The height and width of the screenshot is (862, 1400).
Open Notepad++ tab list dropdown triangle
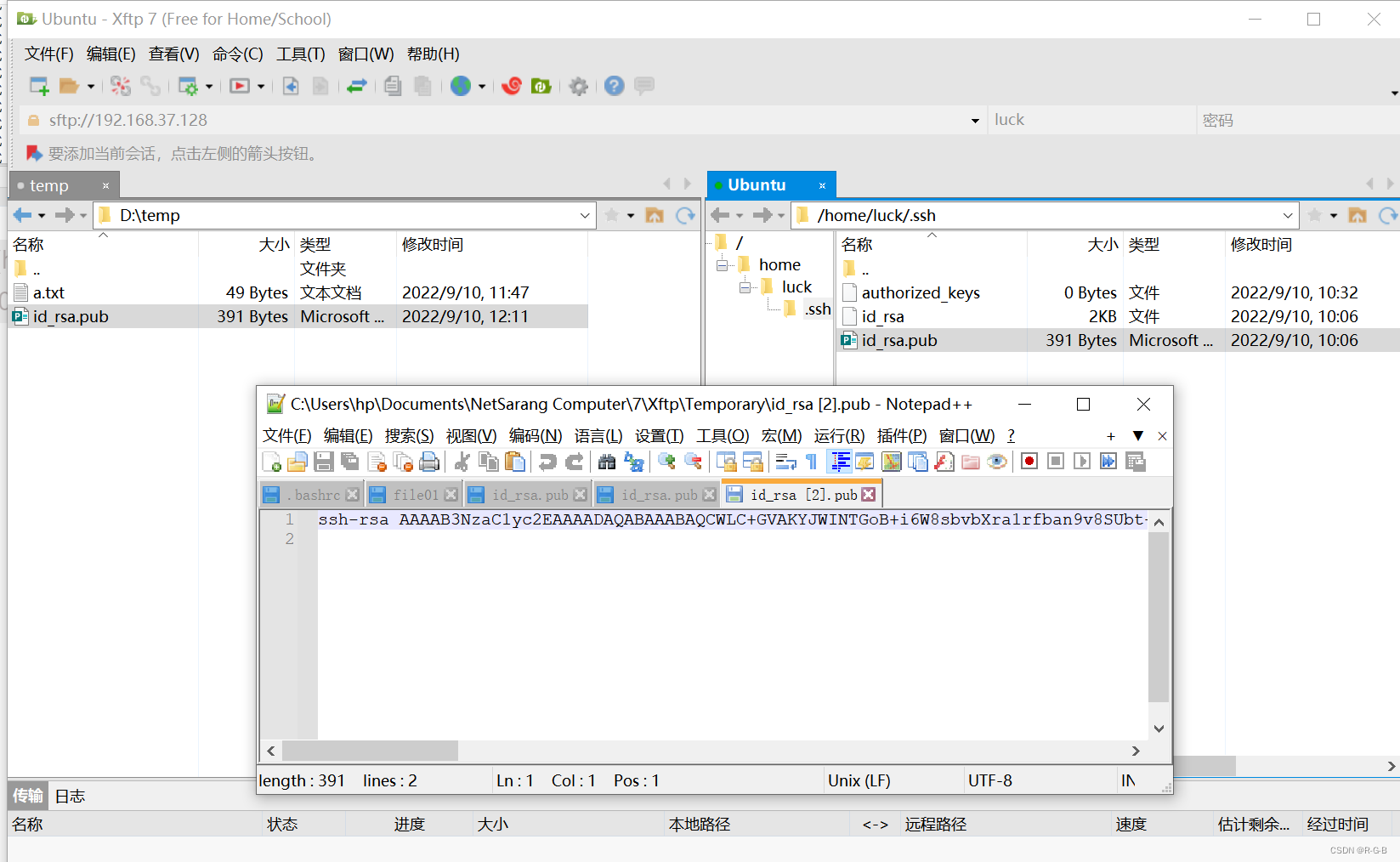point(1137,436)
